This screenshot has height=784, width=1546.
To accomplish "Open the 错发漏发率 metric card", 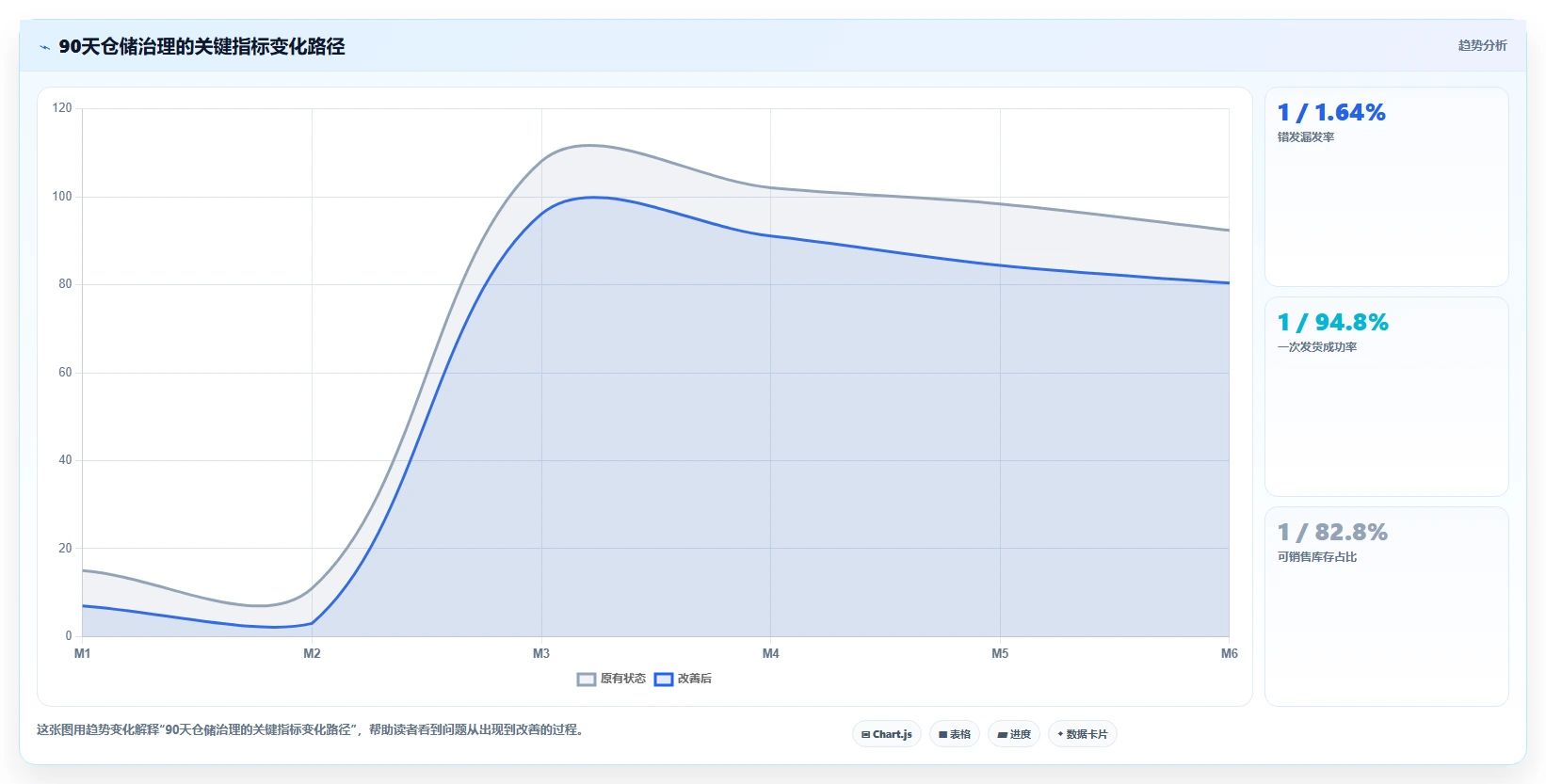I will coord(1386,187).
